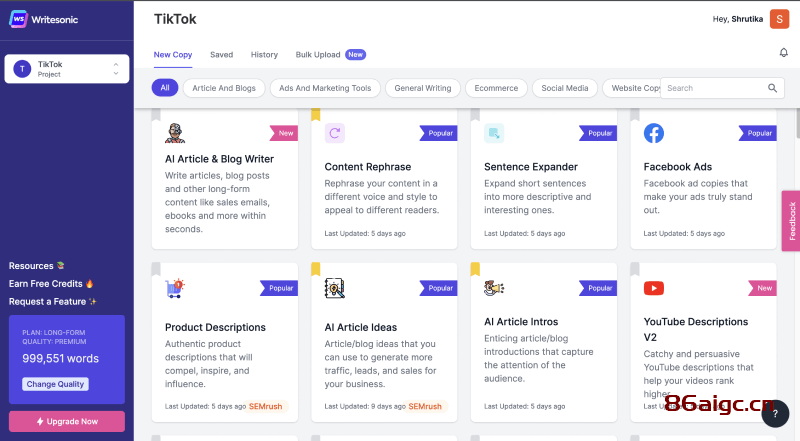Viewport: 800px width, 441px height.
Task: Click the search magnifier icon
Action: pos(772,88)
